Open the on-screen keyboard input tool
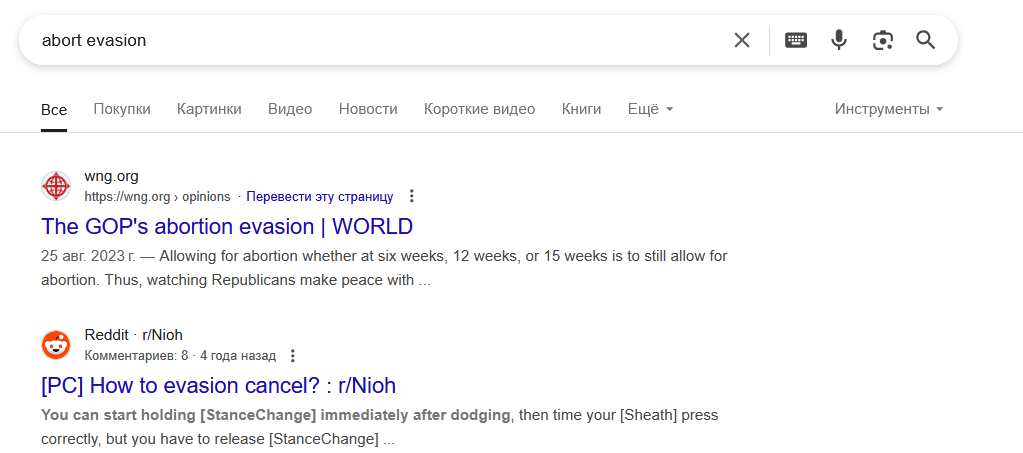1023x453 pixels. (795, 40)
